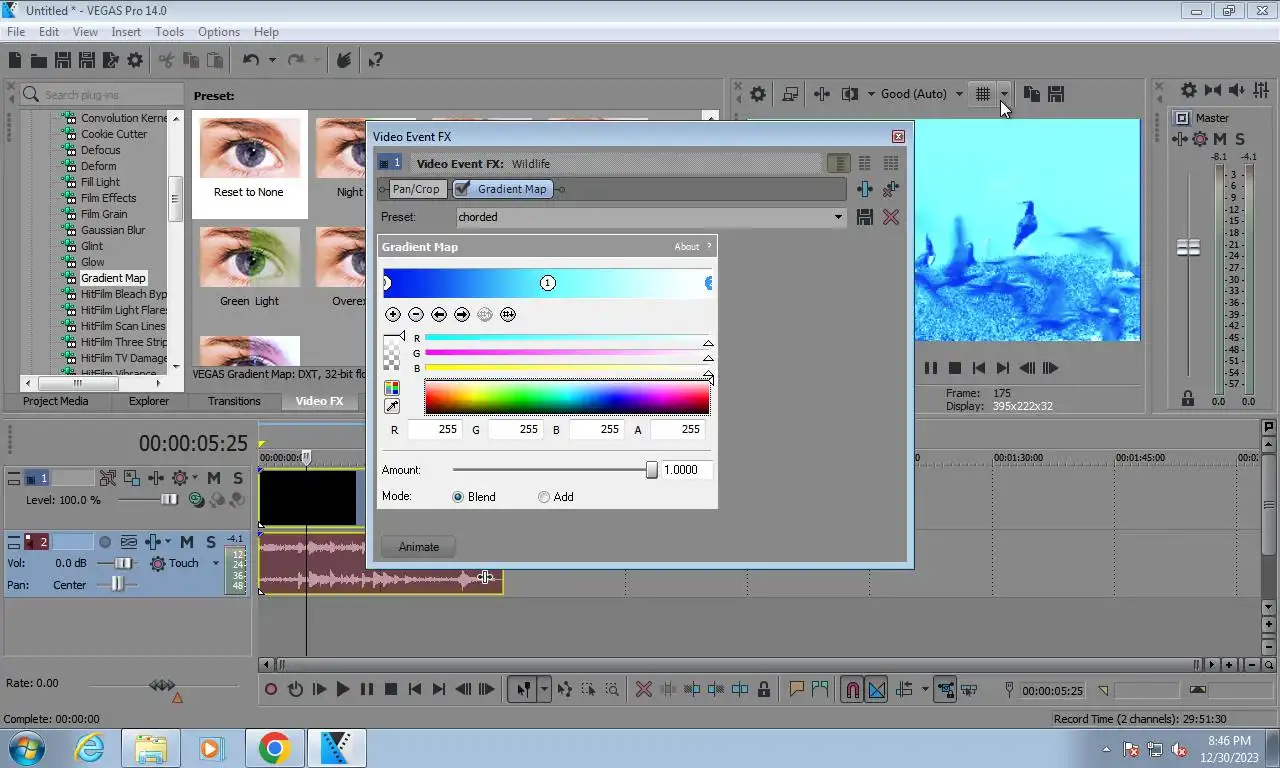
Task: Toggle the Automatic Crossfades icon
Action: (876, 689)
